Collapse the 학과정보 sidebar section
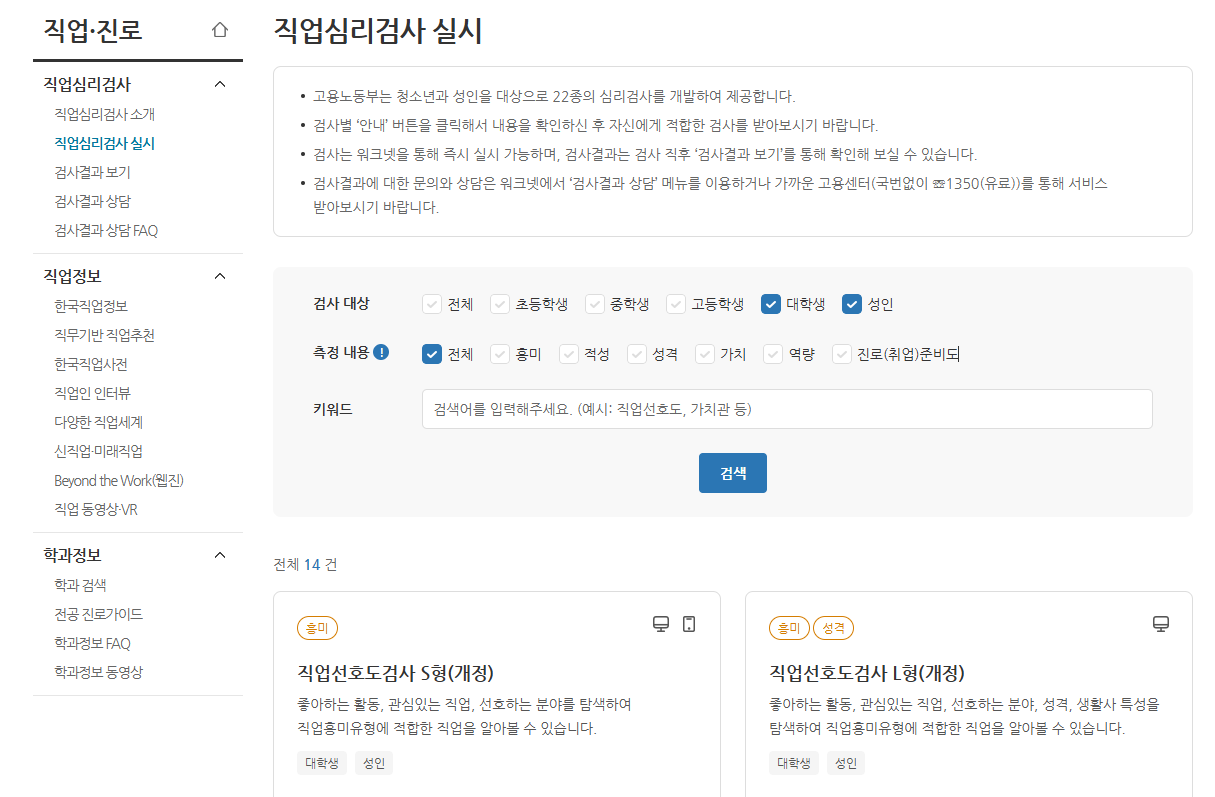 coord(220,554)
